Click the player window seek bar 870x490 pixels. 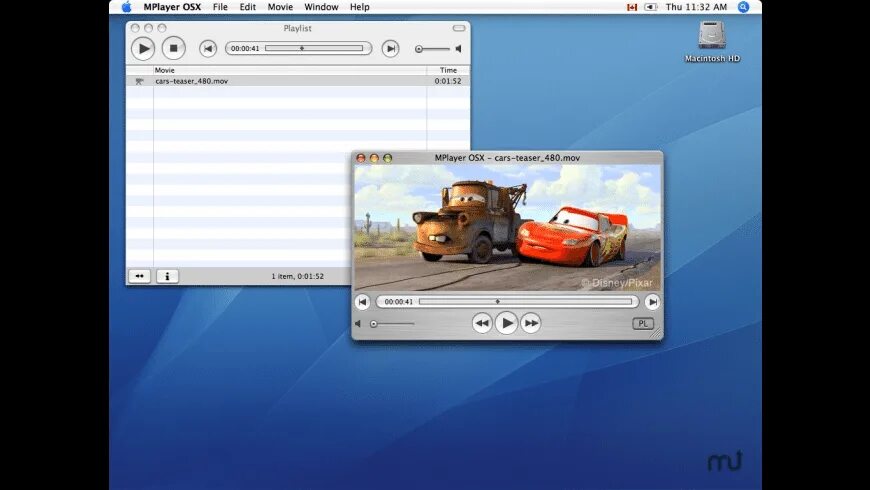[x=525, y=301]
